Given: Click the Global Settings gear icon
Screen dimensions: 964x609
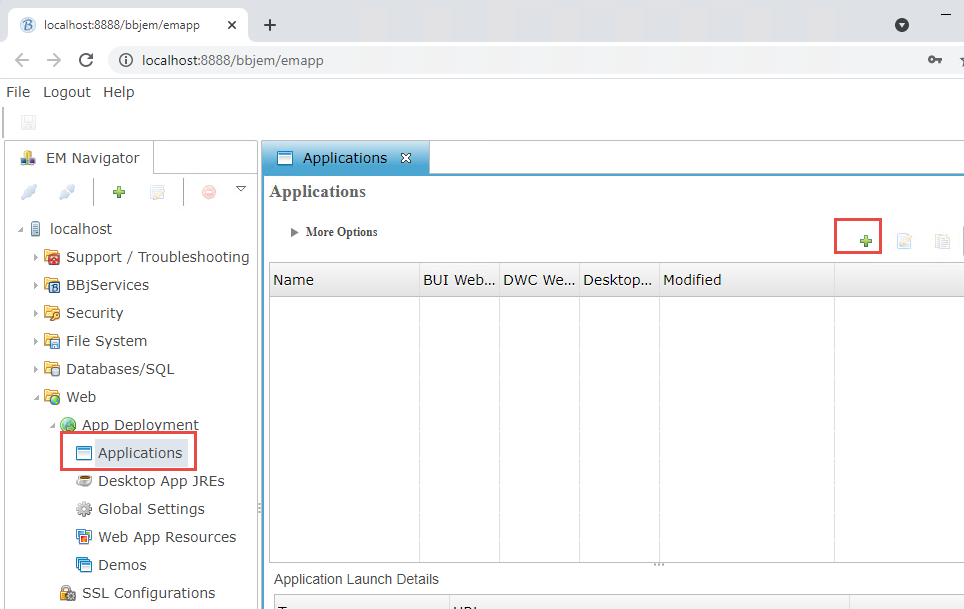Looking at the screenshot, I should coord(84,509).
